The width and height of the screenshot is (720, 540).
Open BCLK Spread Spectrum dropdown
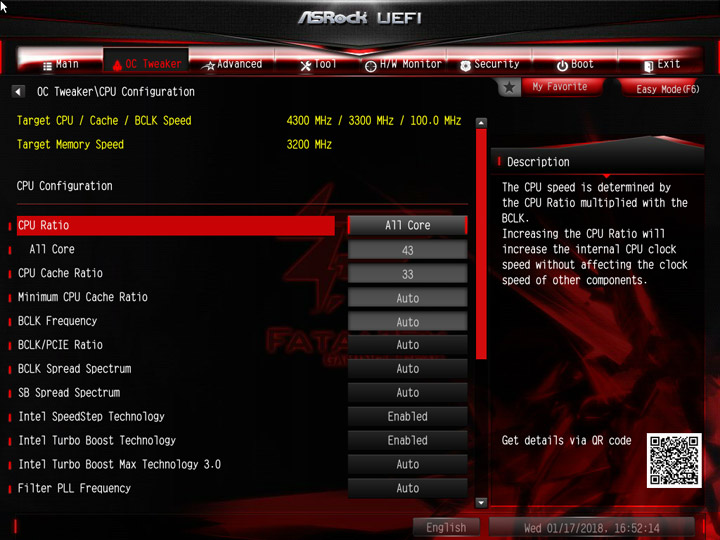pos(407,369)
